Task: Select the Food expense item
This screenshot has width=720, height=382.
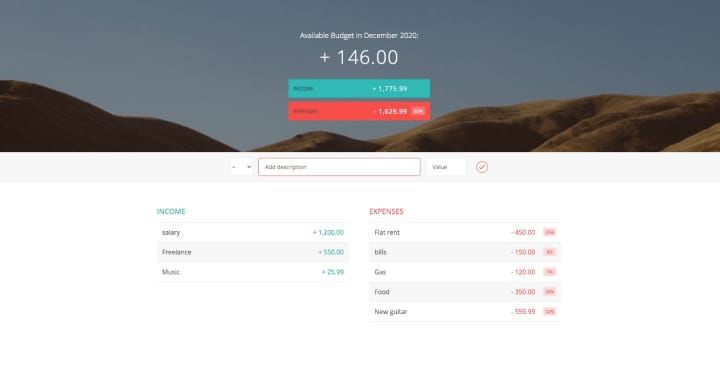Action: [x=465, y=292]
